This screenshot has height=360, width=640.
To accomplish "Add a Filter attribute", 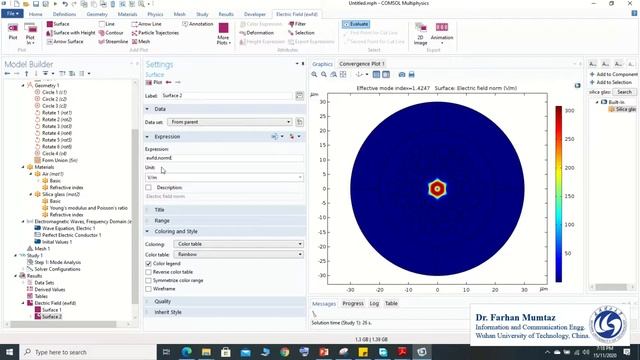I will pyautogui.click(x=297, y=24).
